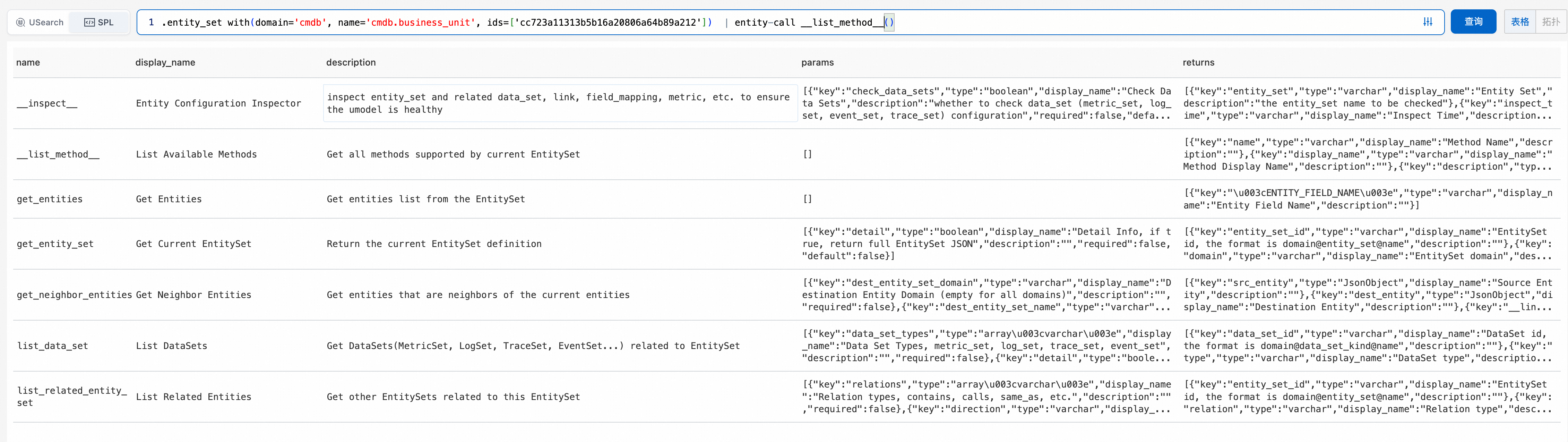
Task: Click the name column header
Action: coord(28,63)
